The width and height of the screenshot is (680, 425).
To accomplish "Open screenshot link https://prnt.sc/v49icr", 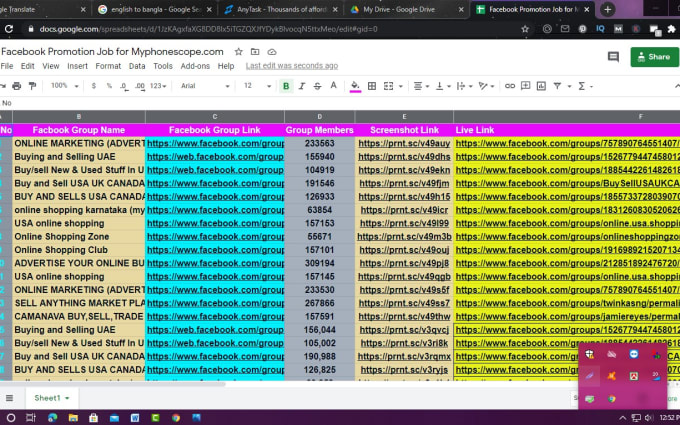I will [404, 210].
